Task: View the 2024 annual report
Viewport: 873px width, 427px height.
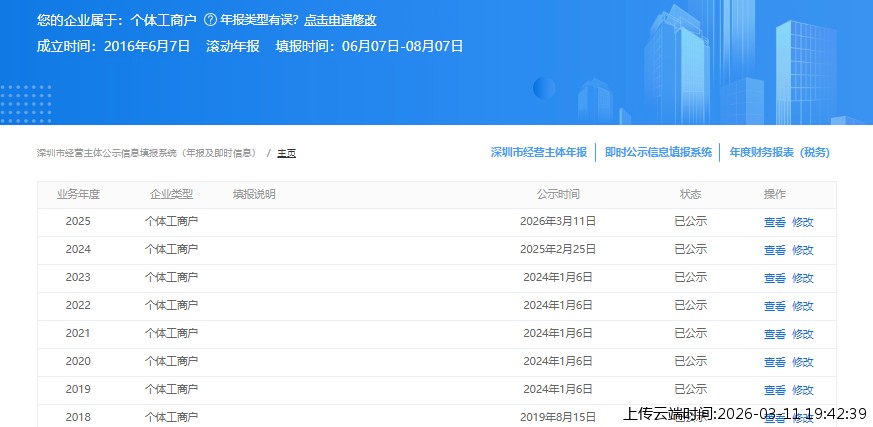Action: tap(774, 250)
